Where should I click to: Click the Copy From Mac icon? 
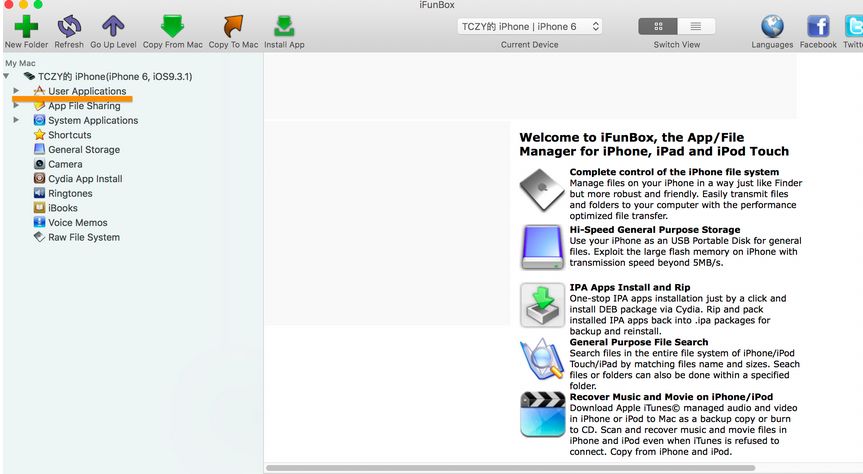coord(172,26)
